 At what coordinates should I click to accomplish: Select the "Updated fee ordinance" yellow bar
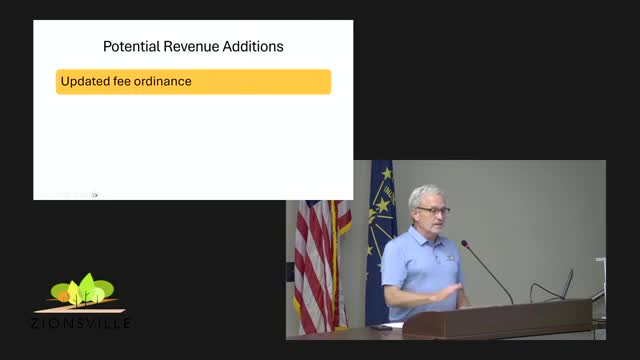coord(193,82)
